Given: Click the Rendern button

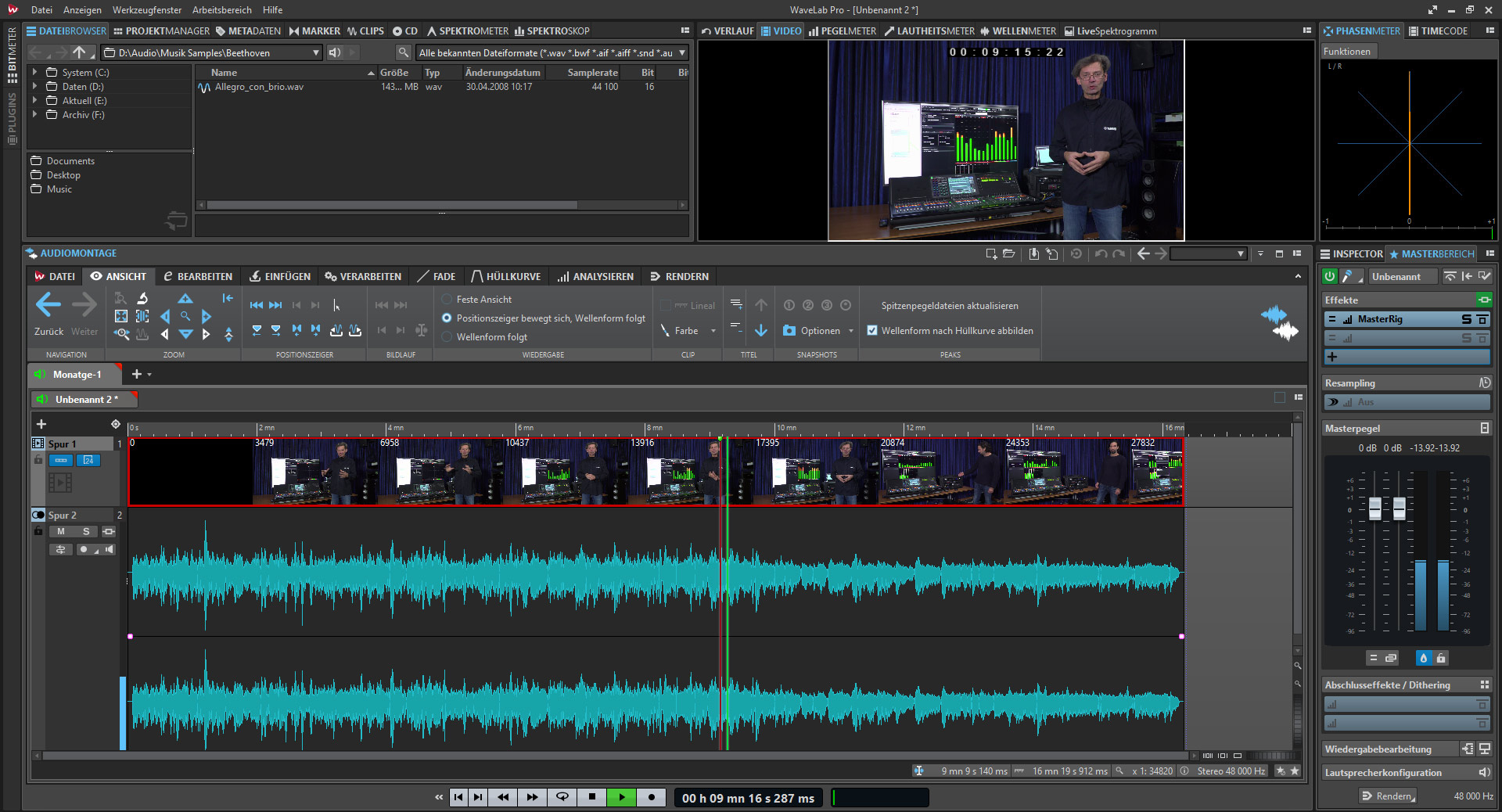Looking at the screenshot, I should coord(1388,796).
